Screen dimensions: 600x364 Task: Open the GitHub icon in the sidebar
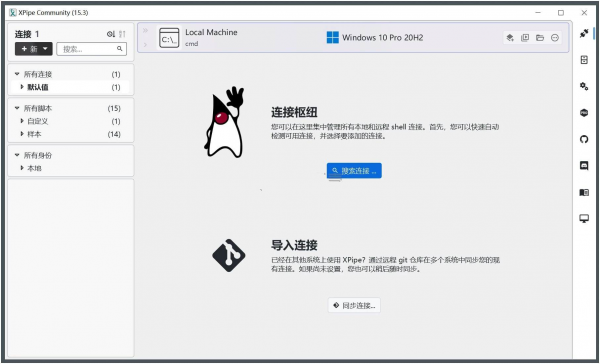584,139
